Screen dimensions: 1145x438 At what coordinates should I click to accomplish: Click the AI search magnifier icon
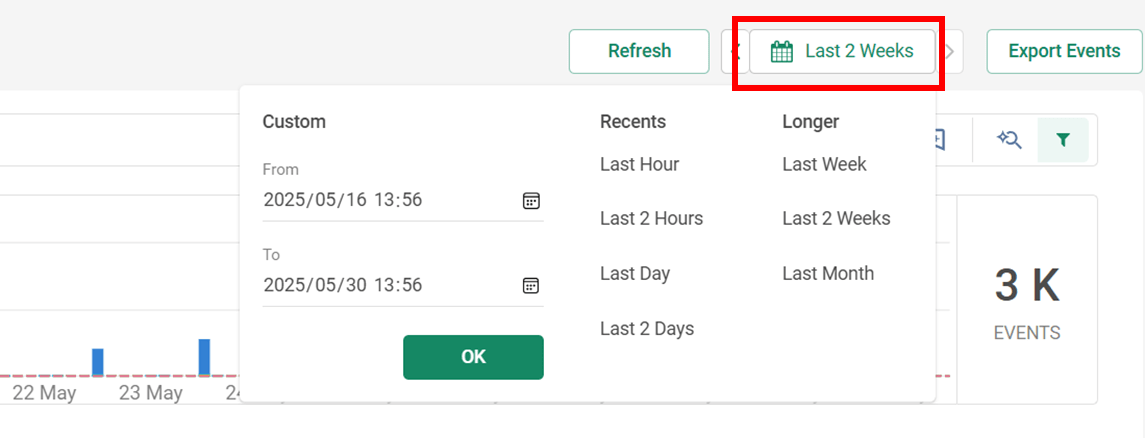(x=1008, y=139)
